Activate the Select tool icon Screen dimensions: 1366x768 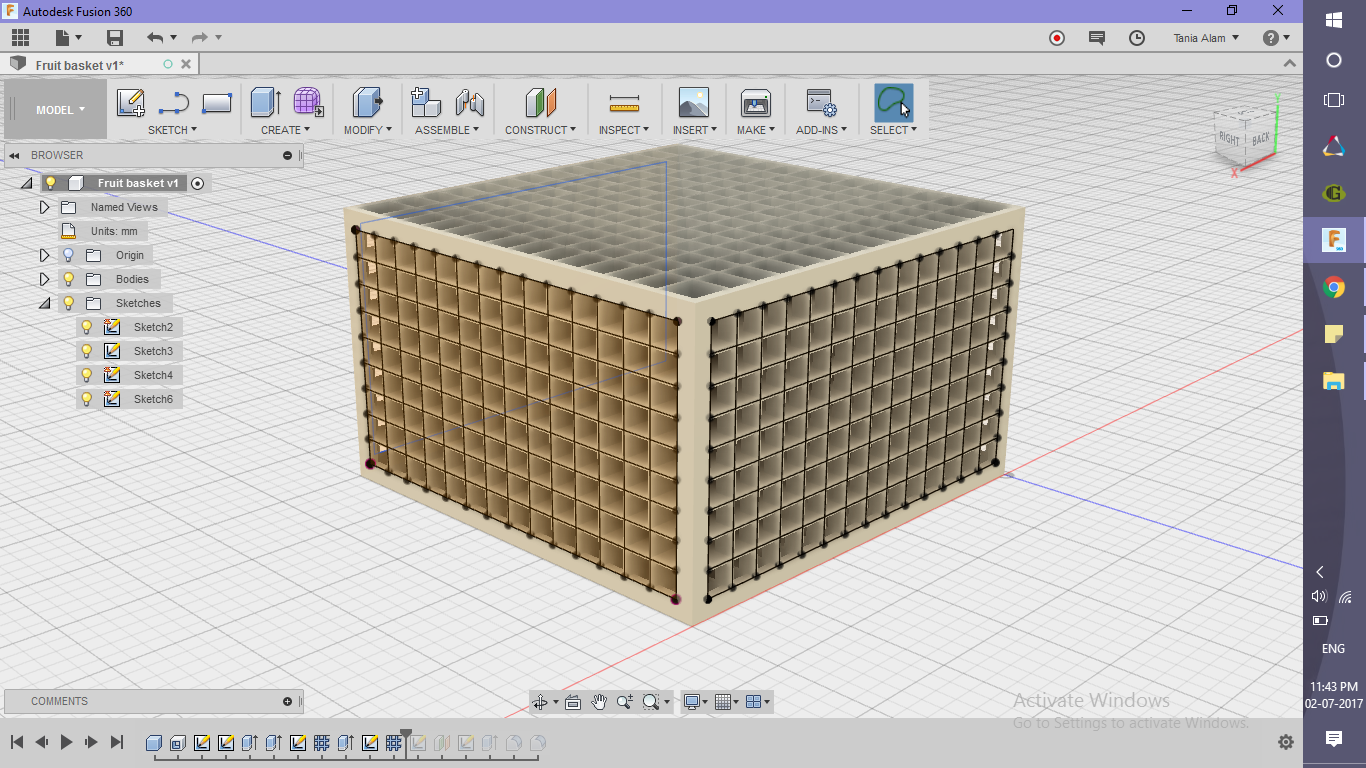click(x=894, y=103)
